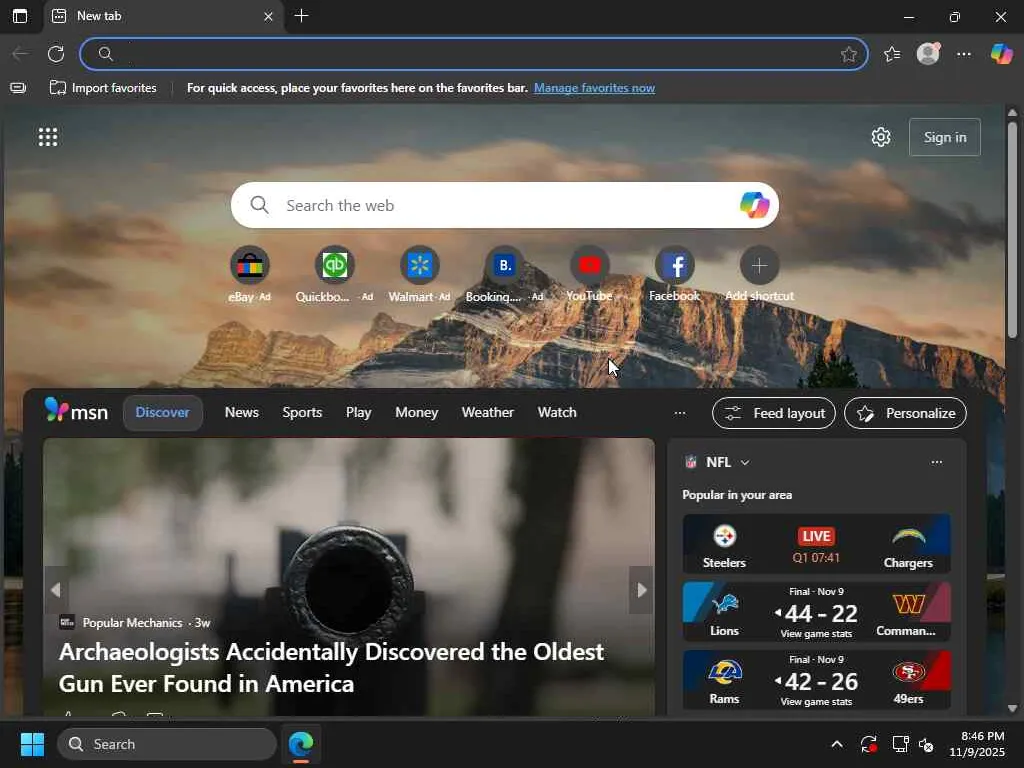Open a new tab with plus button

[x=301, y=16]
